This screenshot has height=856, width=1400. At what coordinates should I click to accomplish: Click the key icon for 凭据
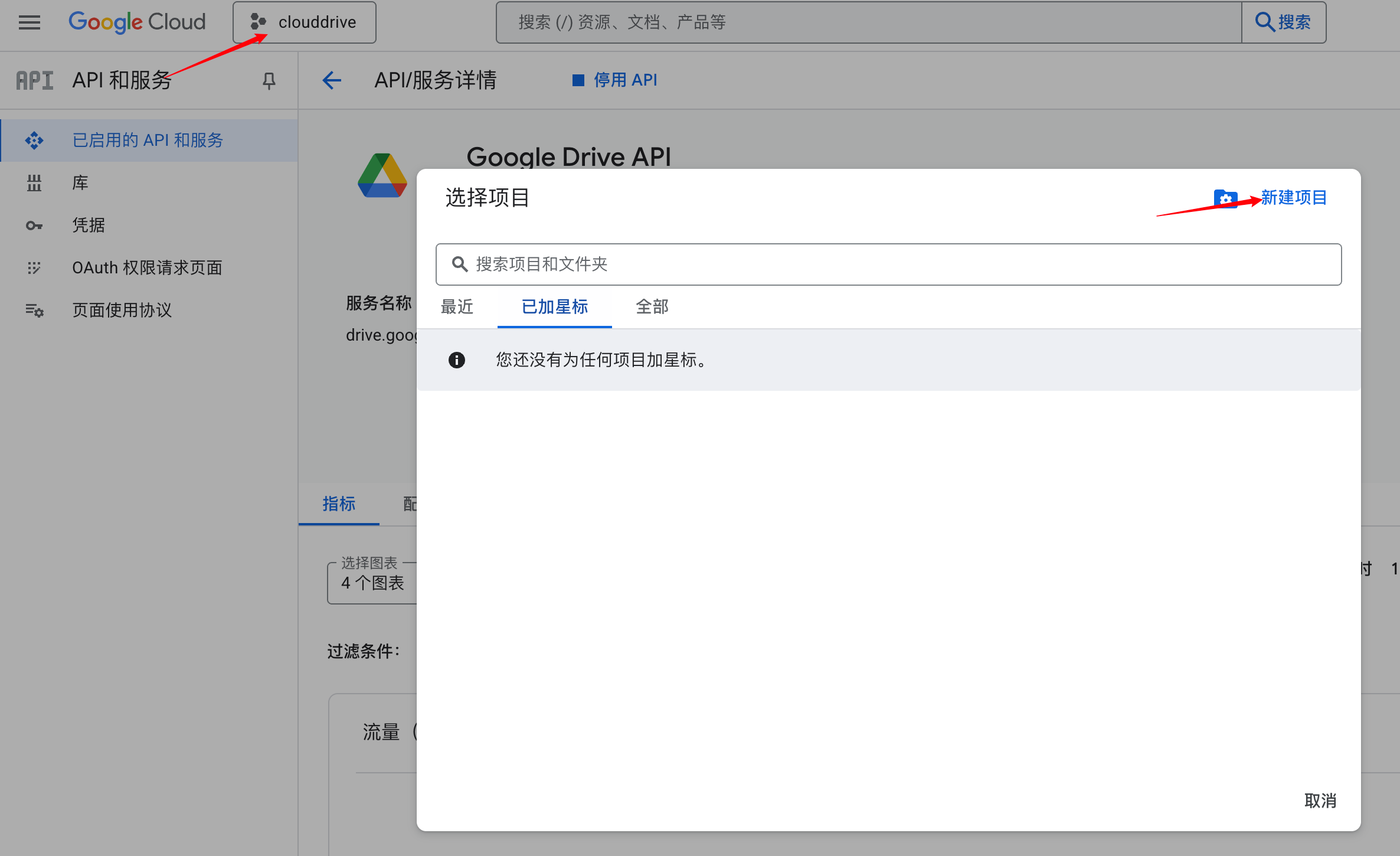pos(34,226)
